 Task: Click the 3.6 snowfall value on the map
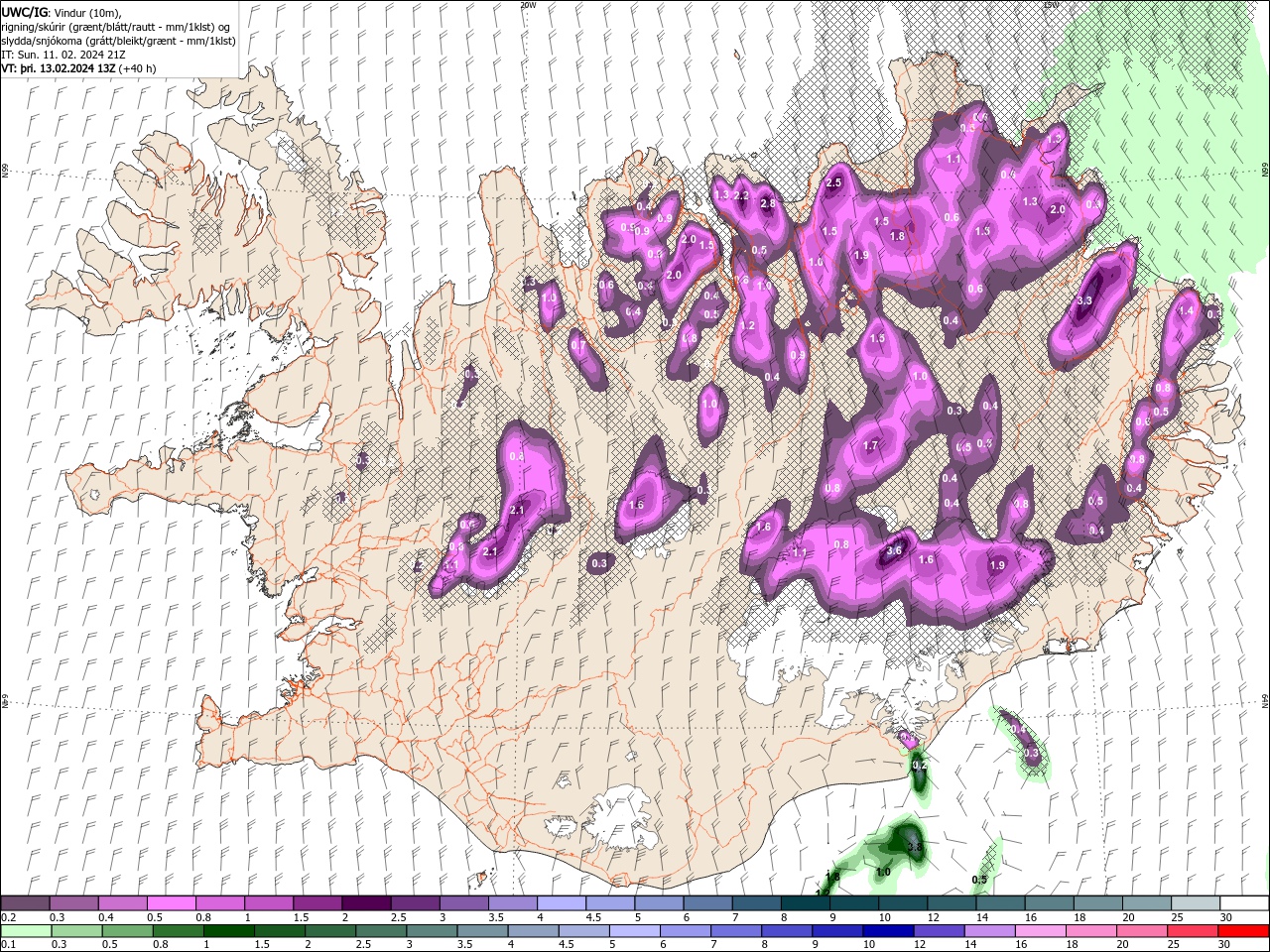[x=893, y=550]
